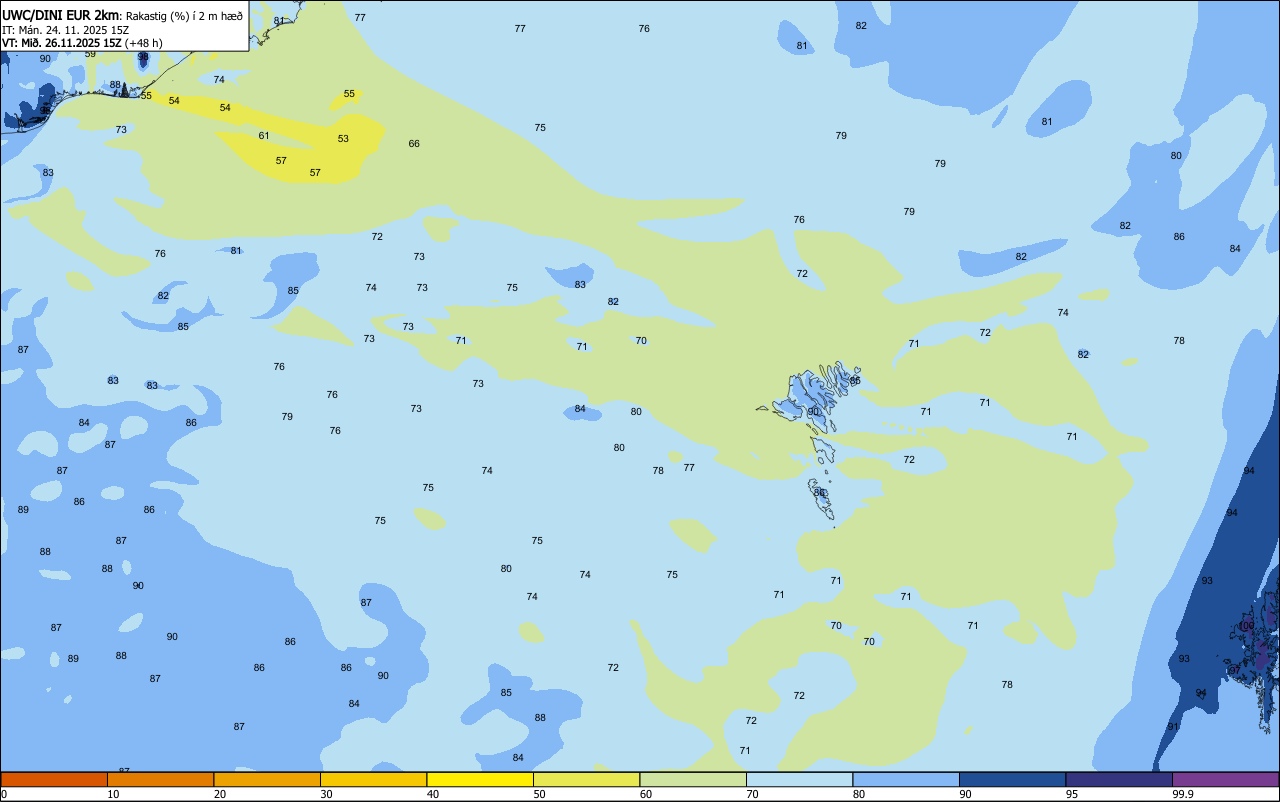
Task: Click the 10–20 orange legend swatch
Action: coord(160,779)
